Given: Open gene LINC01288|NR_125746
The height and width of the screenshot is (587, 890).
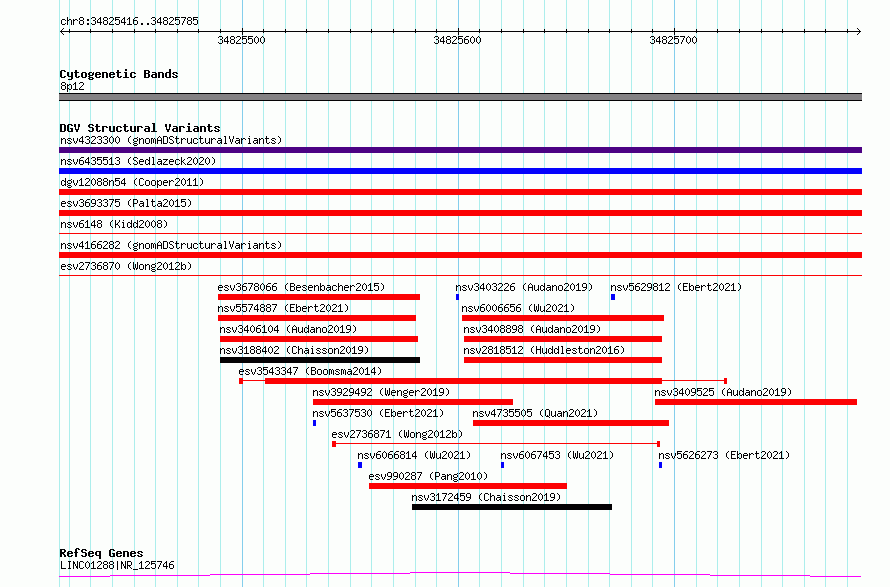Looking at the screenshot, I should tap(117, 565).
